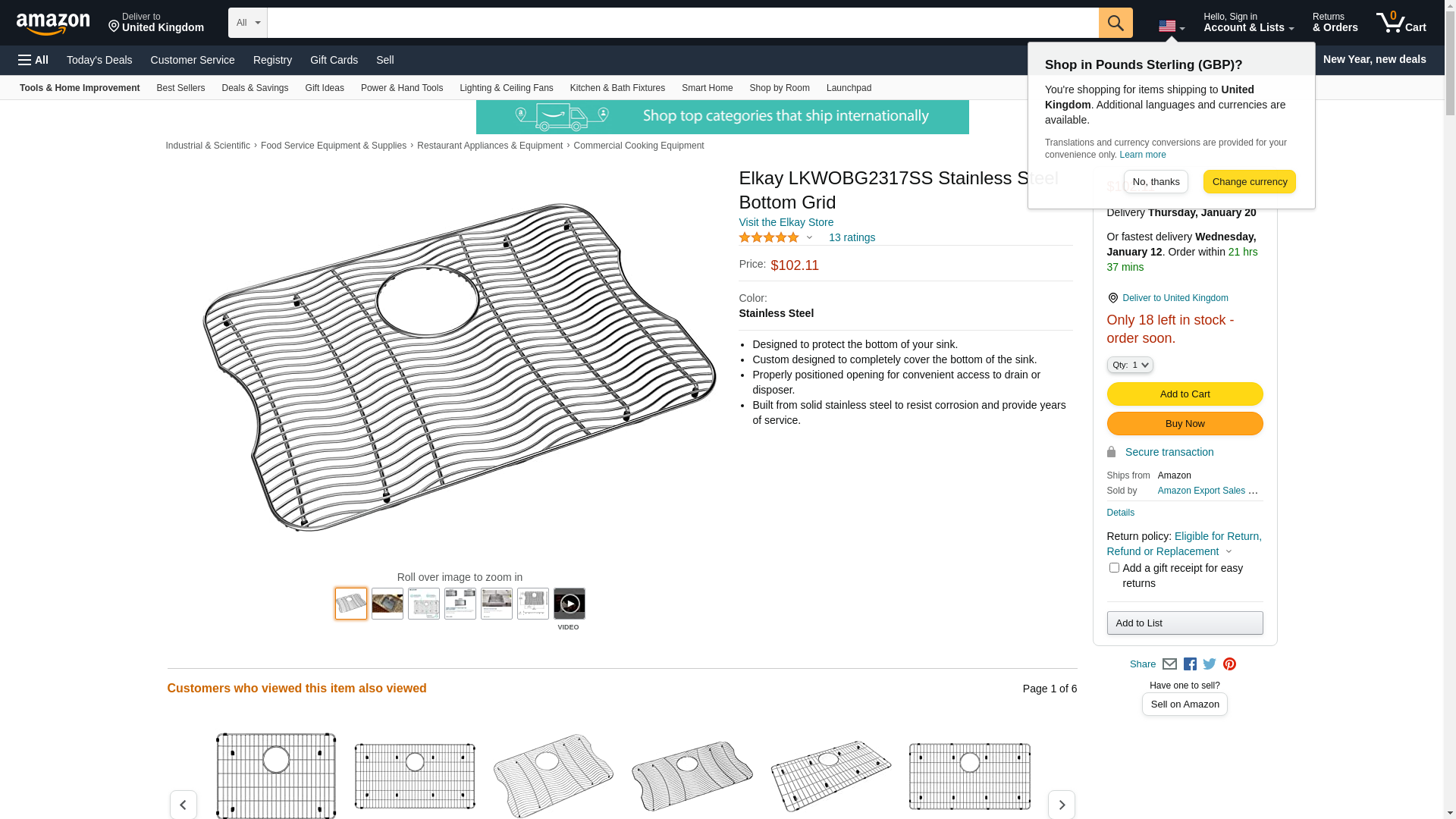Go to Gift Cards navigation item
The image size is (1456, 819).
tap(334, 60)
